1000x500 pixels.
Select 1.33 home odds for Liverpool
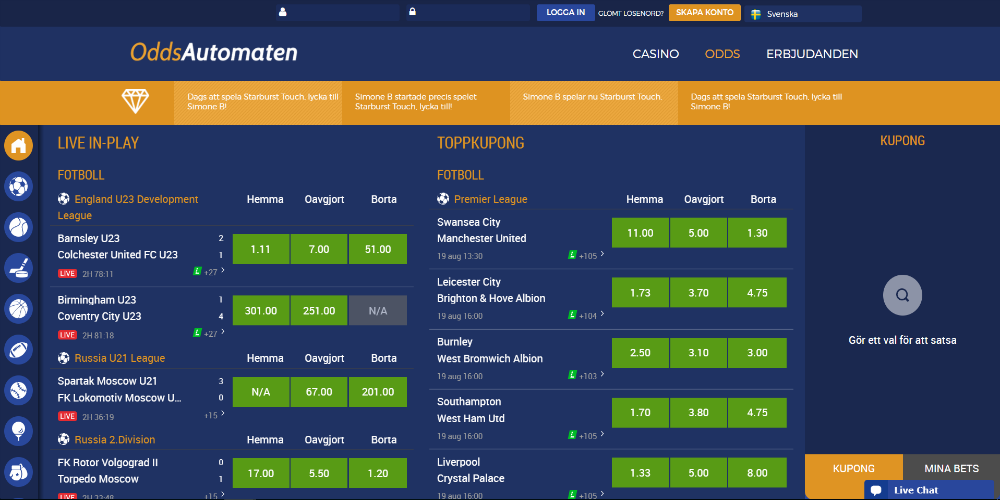point(640,473)
